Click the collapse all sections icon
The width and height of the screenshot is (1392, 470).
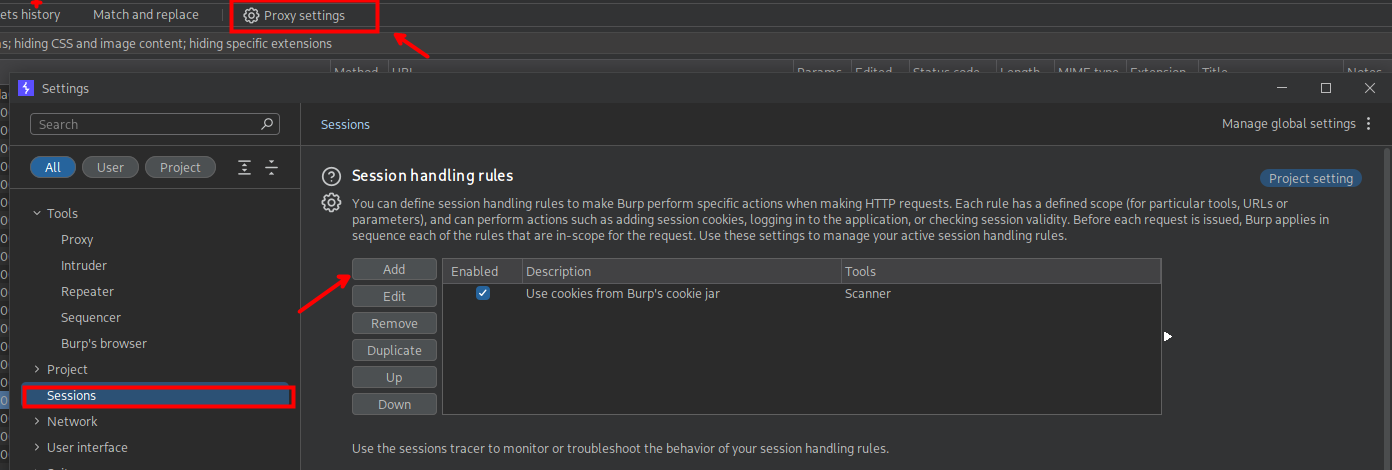tap(271, 168)
